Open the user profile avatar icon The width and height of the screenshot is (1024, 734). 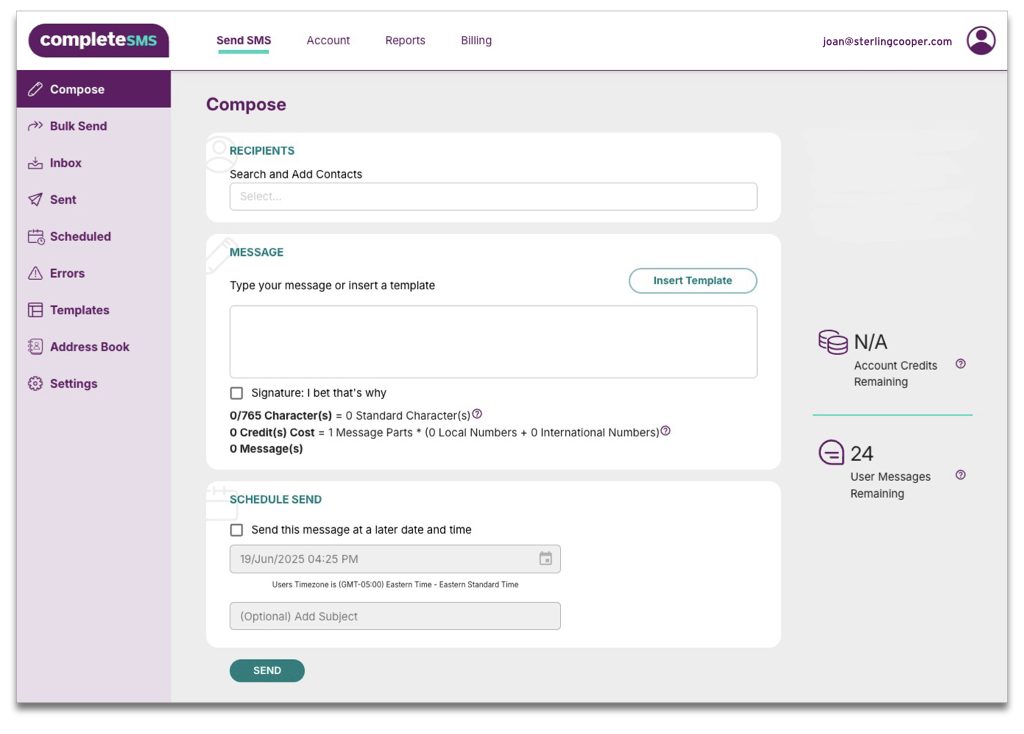point(980,40)
